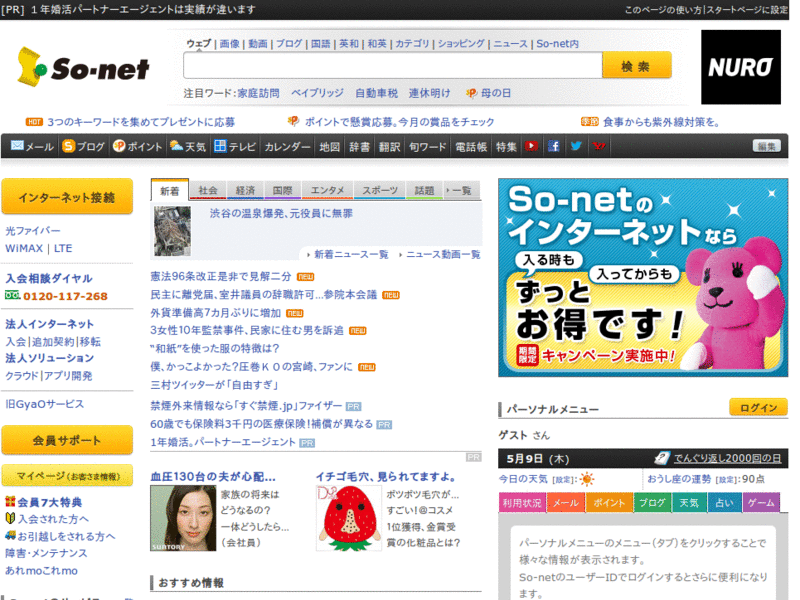Select the ゲーム personal menu tab
The height and width of the screenshot is (600, 800).
point(761,503)
